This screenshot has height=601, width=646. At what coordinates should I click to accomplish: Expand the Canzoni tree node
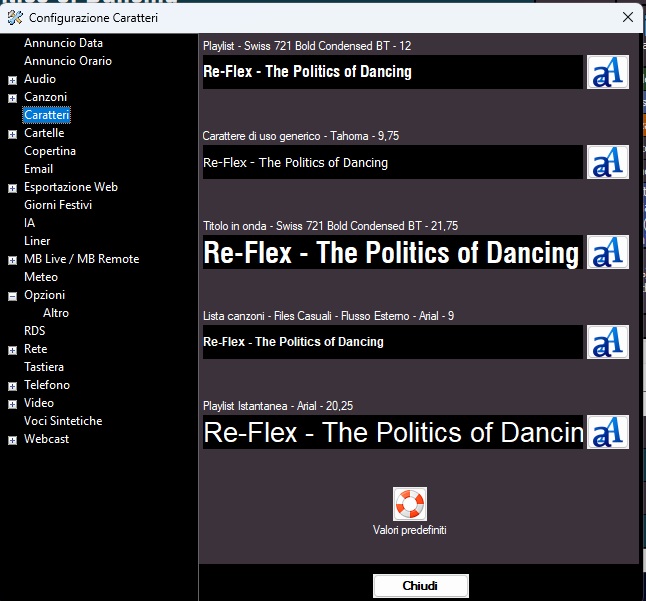(12, 98)
